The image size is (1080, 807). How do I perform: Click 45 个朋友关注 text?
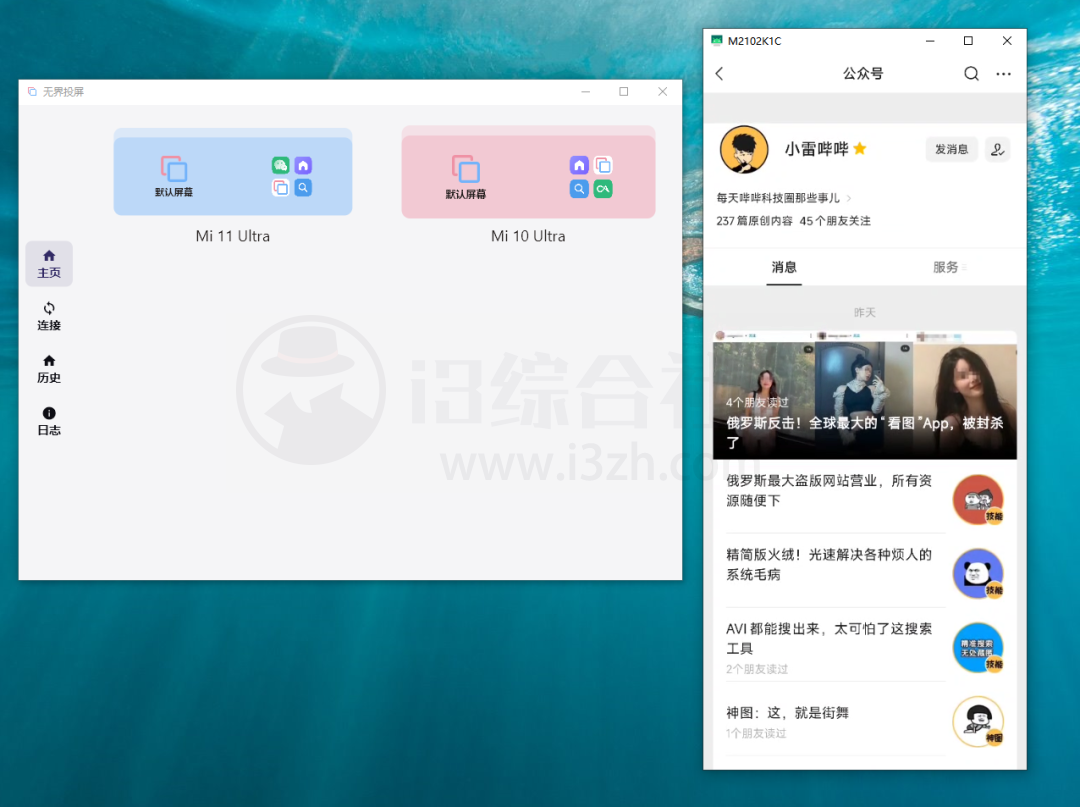835,221
